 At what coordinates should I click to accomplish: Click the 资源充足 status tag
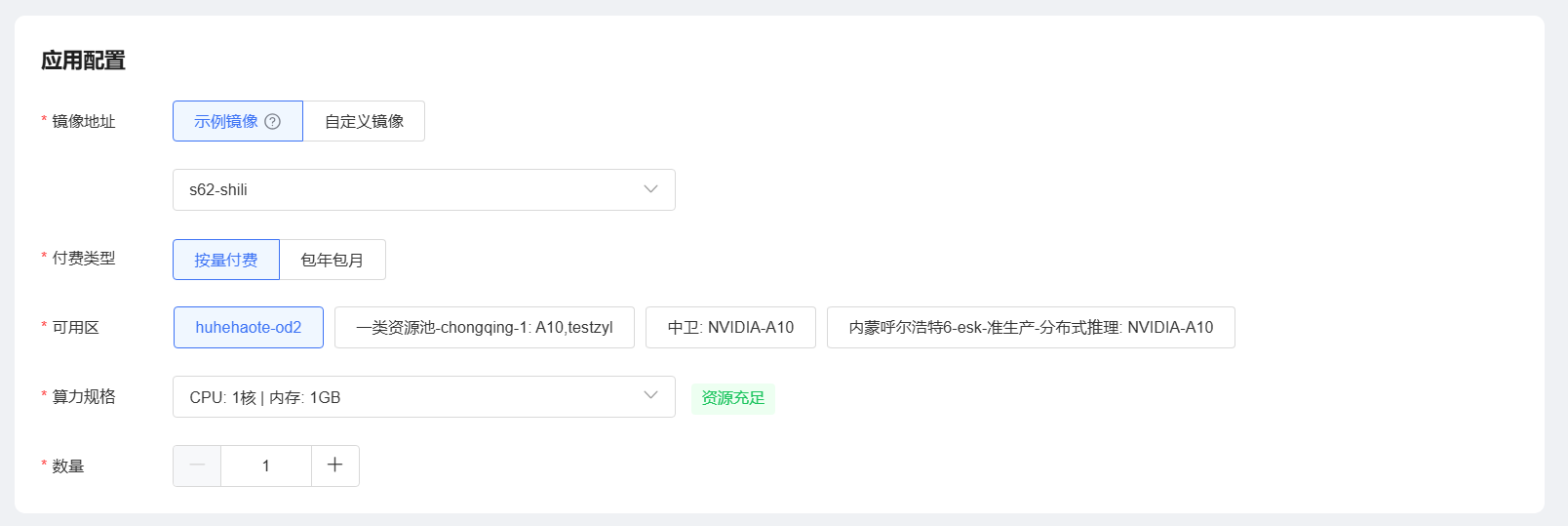[x=733, y=398]
